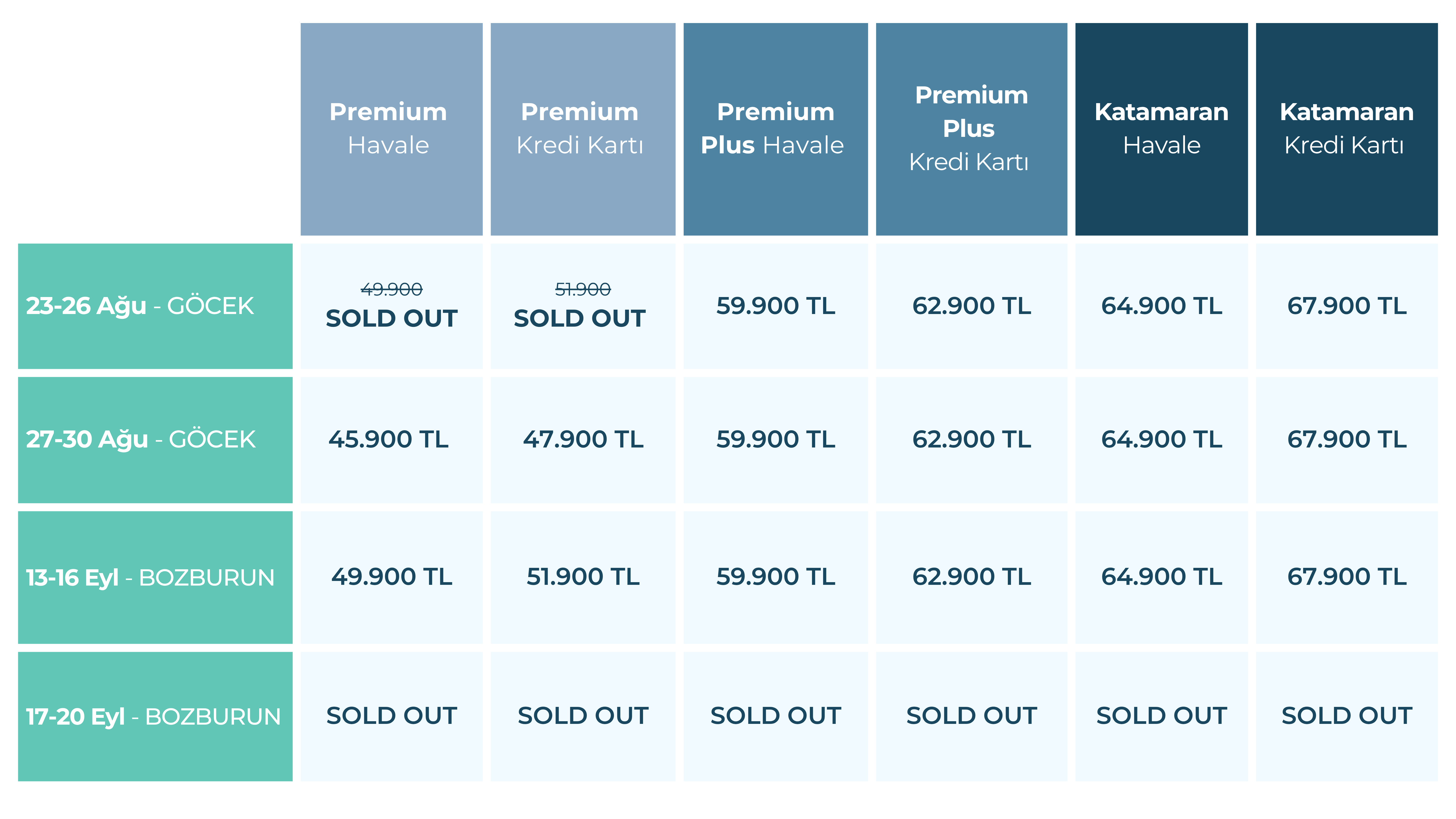Screen dimensions: 1456x819
Task: Click the struck-through 51.900 price
Action: click(583, 290)
